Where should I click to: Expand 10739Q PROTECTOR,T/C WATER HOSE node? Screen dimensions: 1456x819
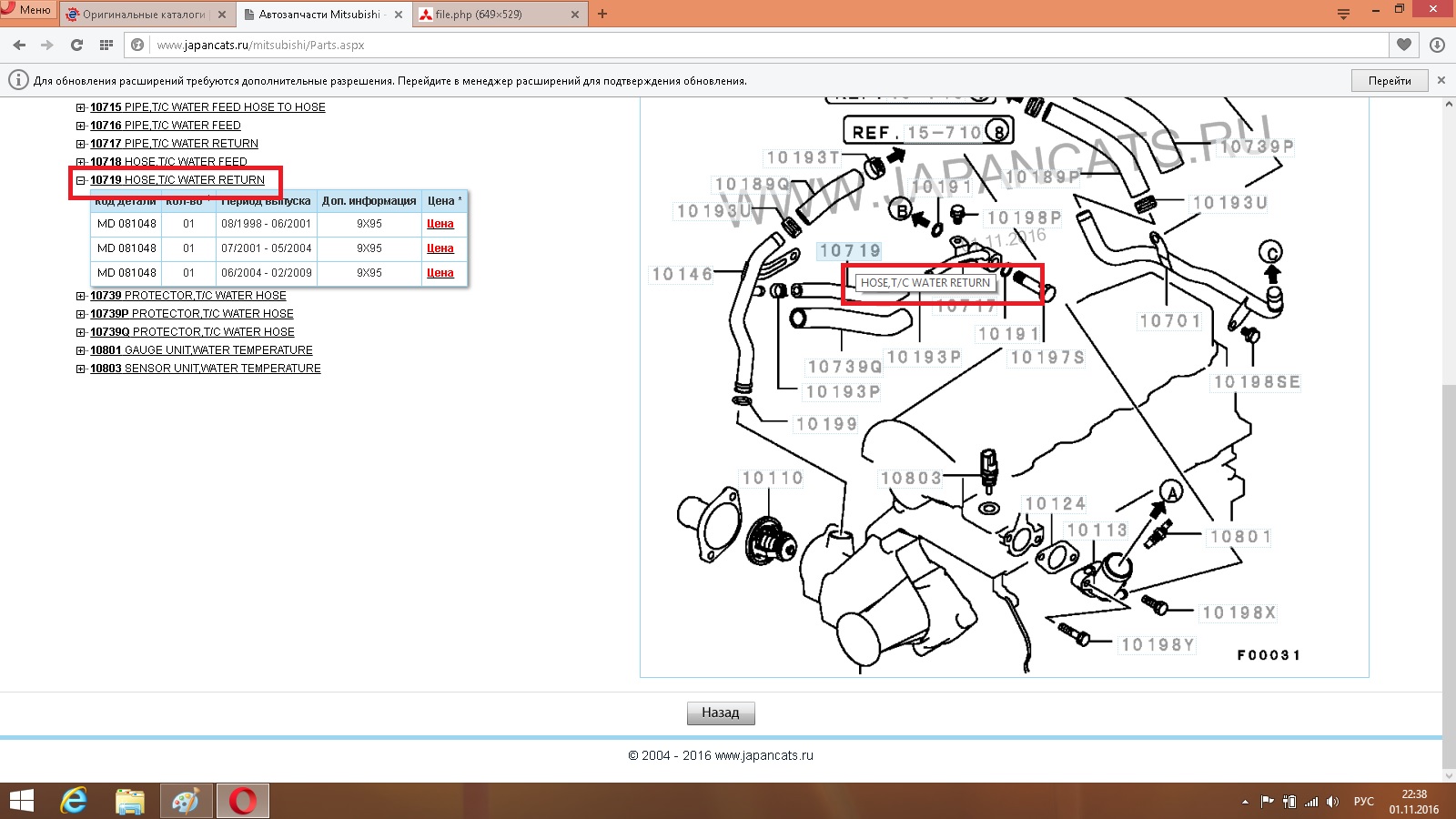(81, 332)
